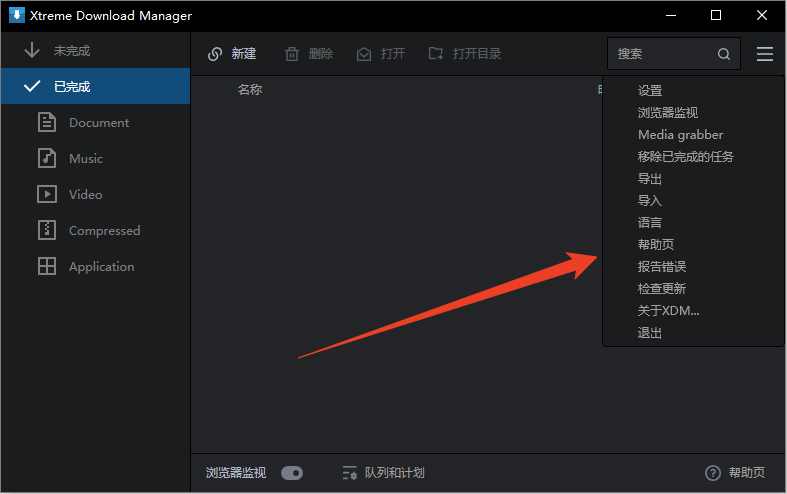Click the 名称 column header
The height and width of the screenshot is (494, 787).
coord(250,90)
